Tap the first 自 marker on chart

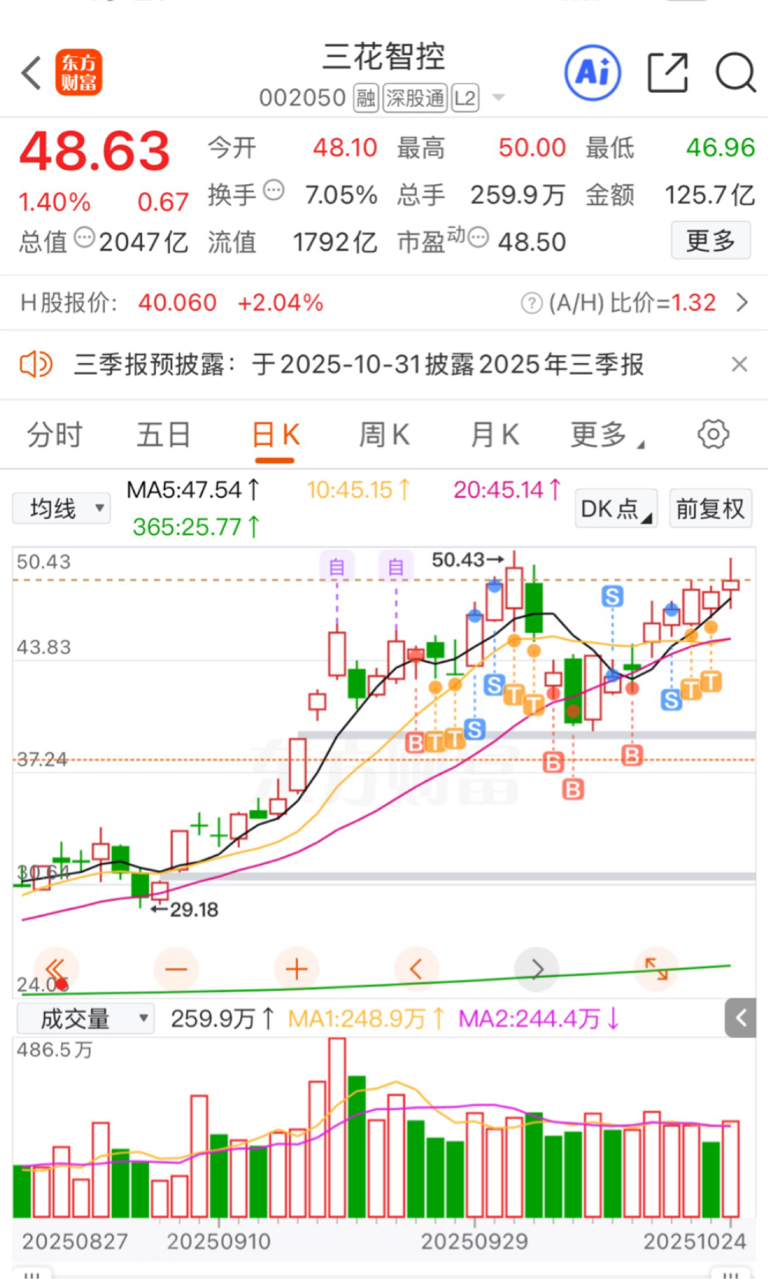coord(336,567)
